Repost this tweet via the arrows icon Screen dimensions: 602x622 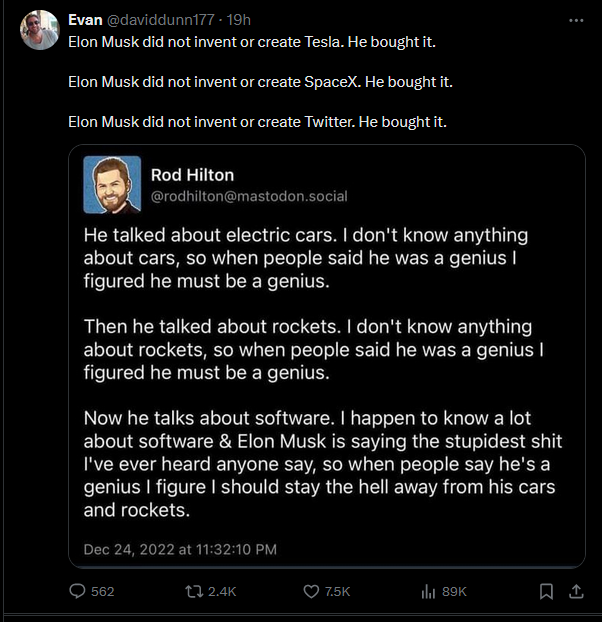[x=195, y=591]
